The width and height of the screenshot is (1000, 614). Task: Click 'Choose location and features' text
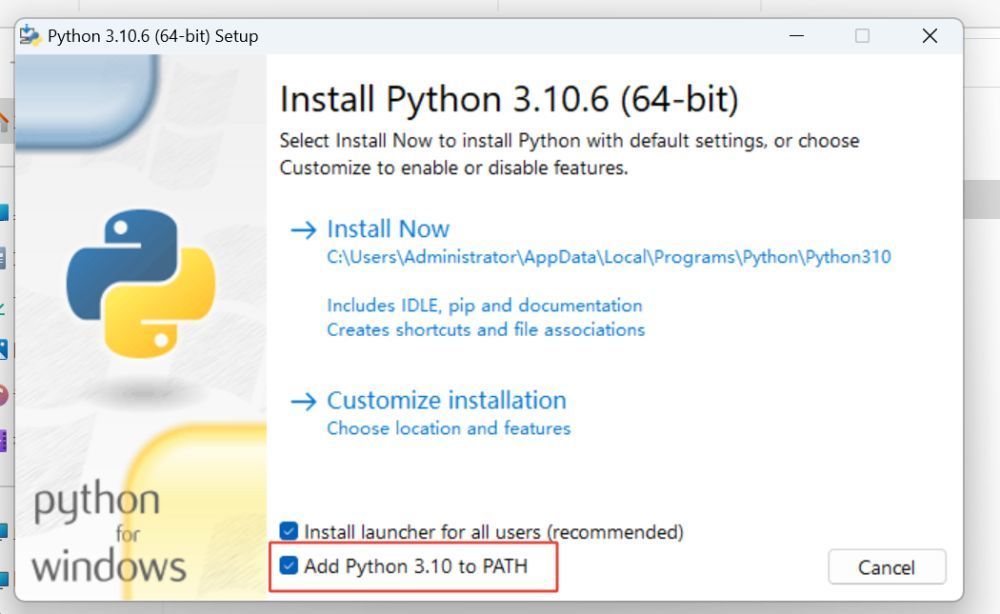(x=448, y=428)
